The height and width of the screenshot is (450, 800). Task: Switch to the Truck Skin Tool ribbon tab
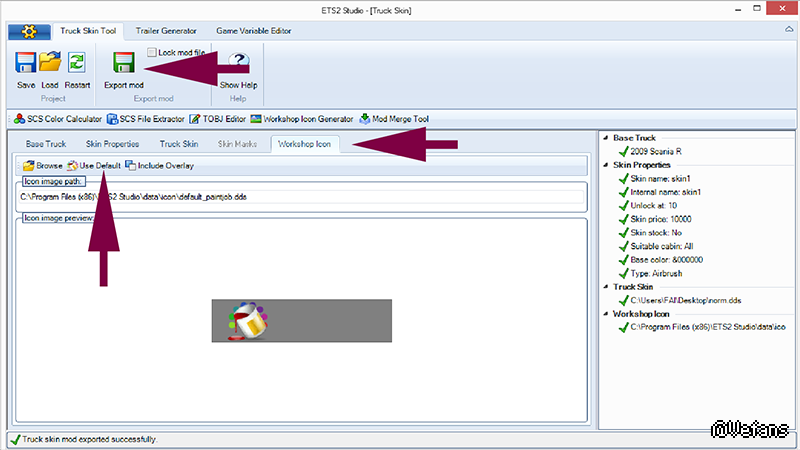88,31
